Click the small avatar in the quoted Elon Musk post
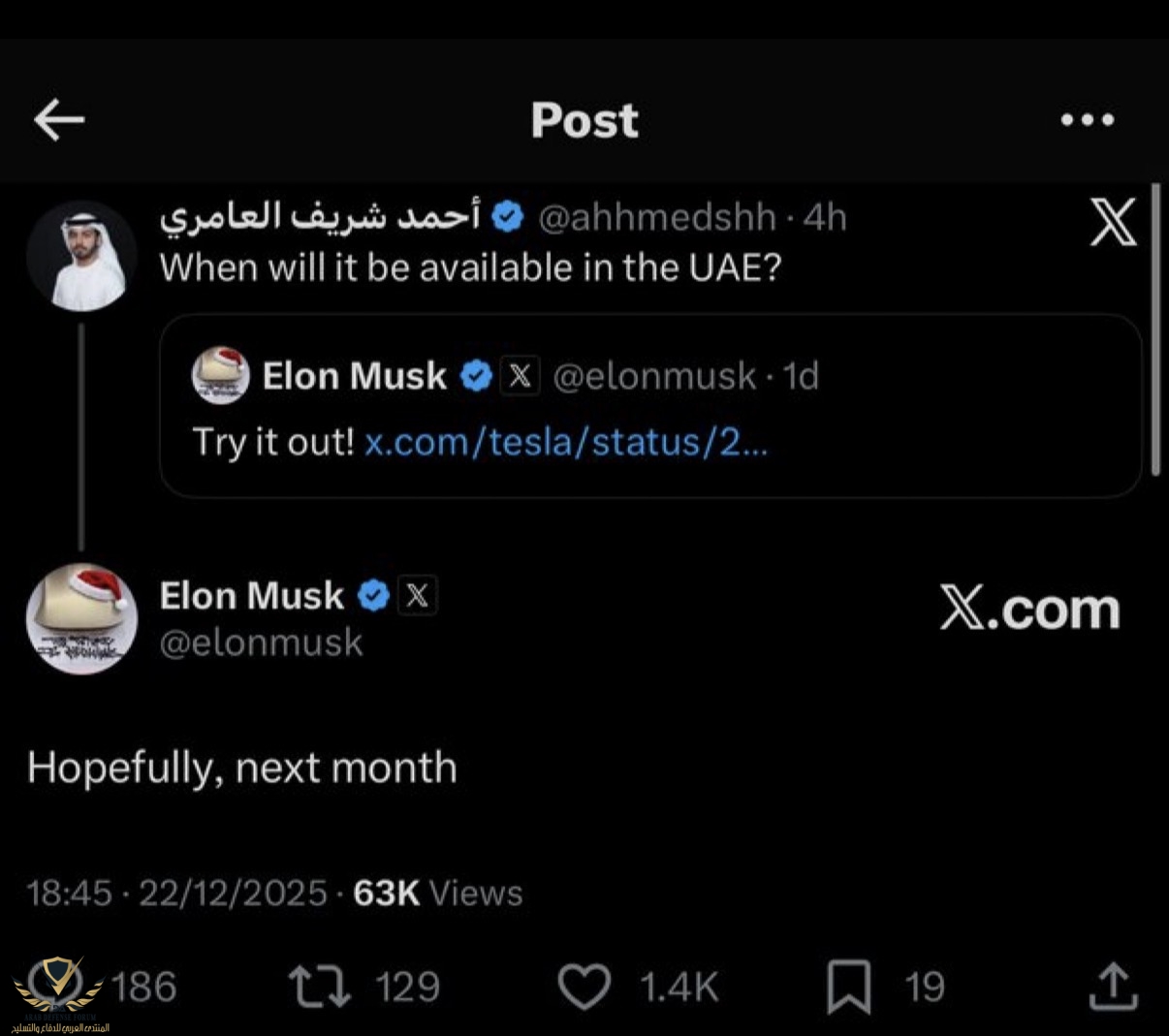The width and height of the screenshot is (1169, 1036). click(x=221, y=375)
